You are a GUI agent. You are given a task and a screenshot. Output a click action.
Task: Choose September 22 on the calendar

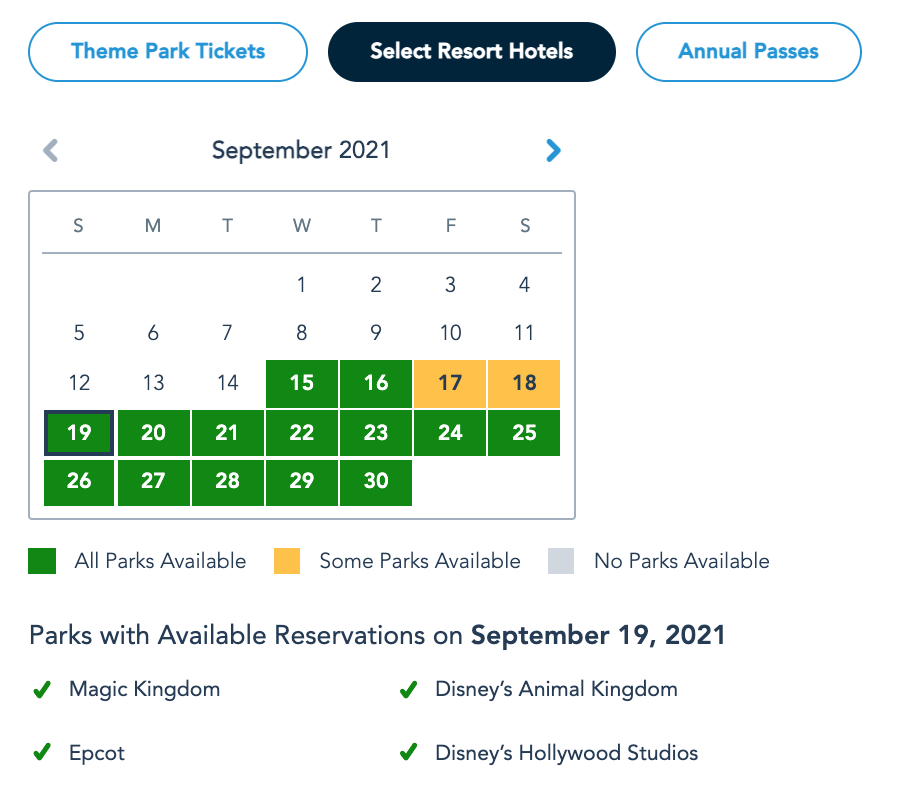302,433
